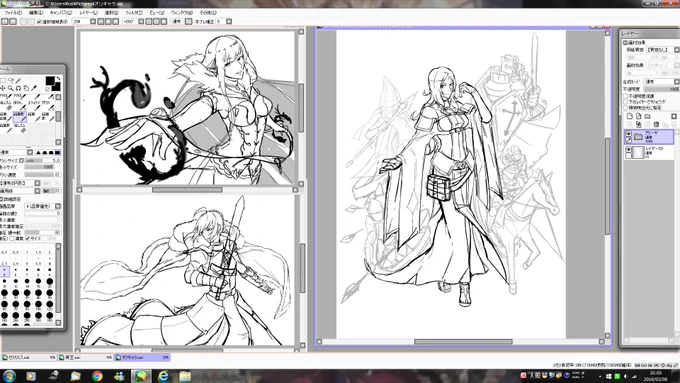Click the layer opacity slider

coord(661,89)
